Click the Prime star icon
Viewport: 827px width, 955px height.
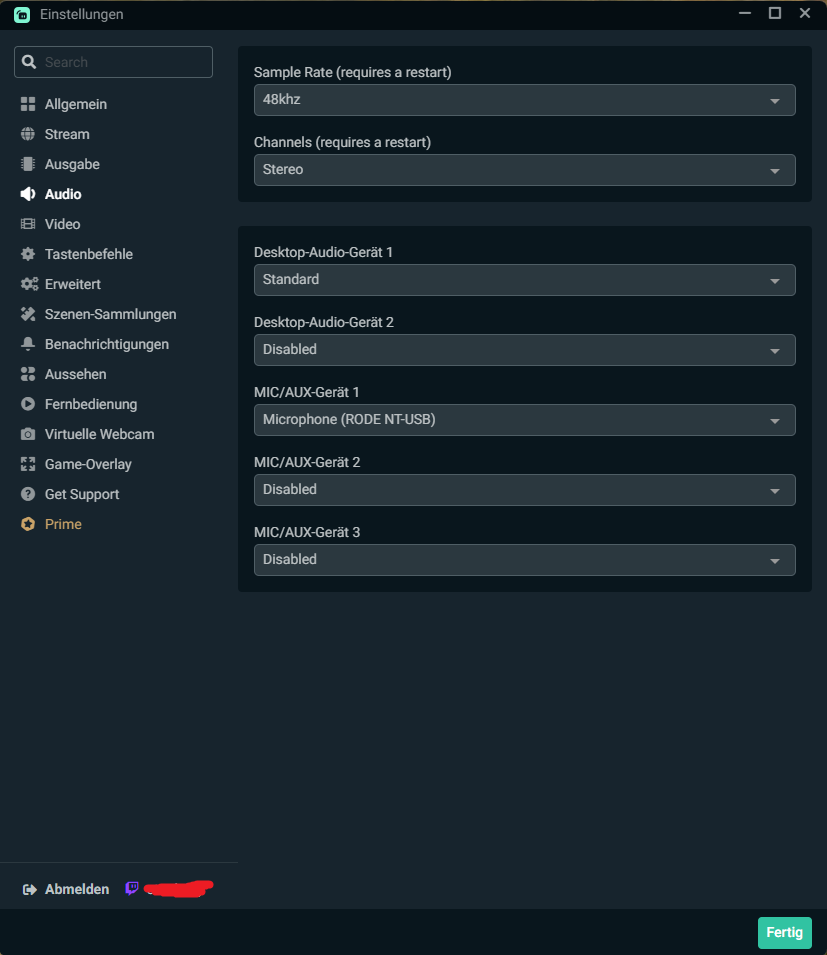[28, 524]
